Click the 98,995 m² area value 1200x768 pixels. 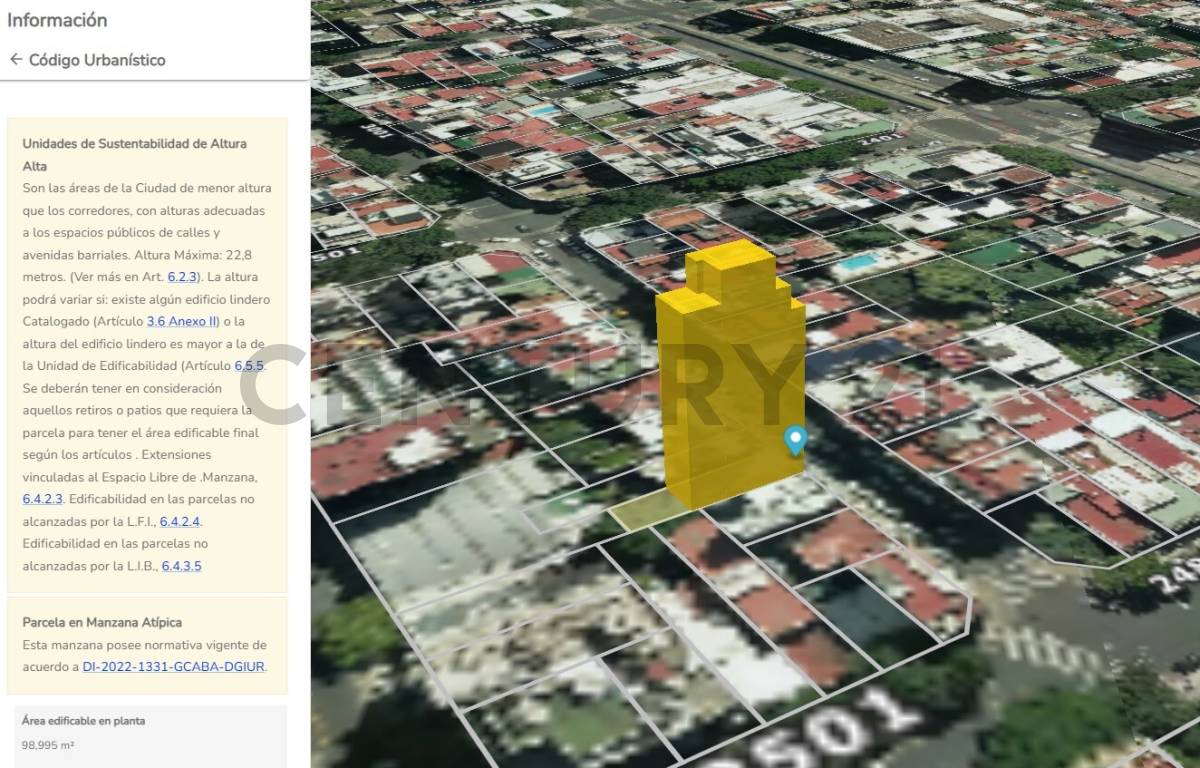coord(48,745)
